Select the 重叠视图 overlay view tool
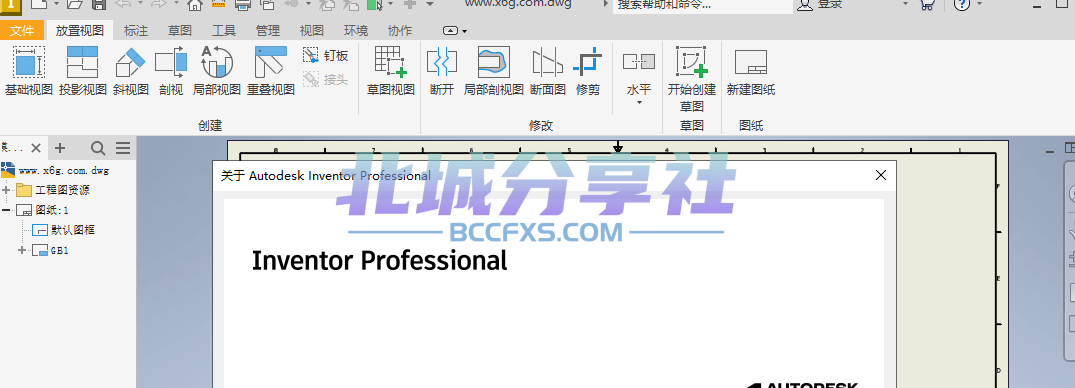This screenshot has height=388, width=1075. (271, 71)
